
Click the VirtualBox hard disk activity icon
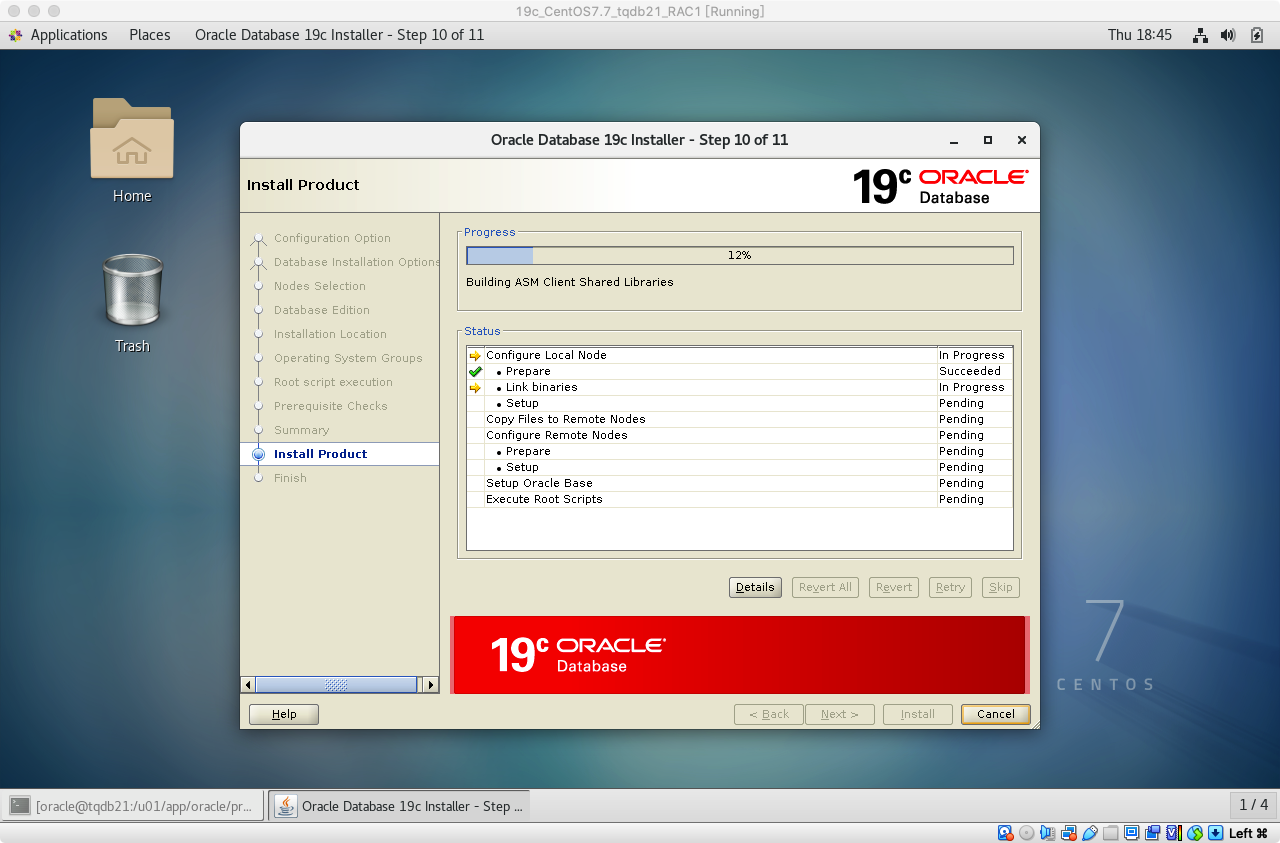[1006, 833]
